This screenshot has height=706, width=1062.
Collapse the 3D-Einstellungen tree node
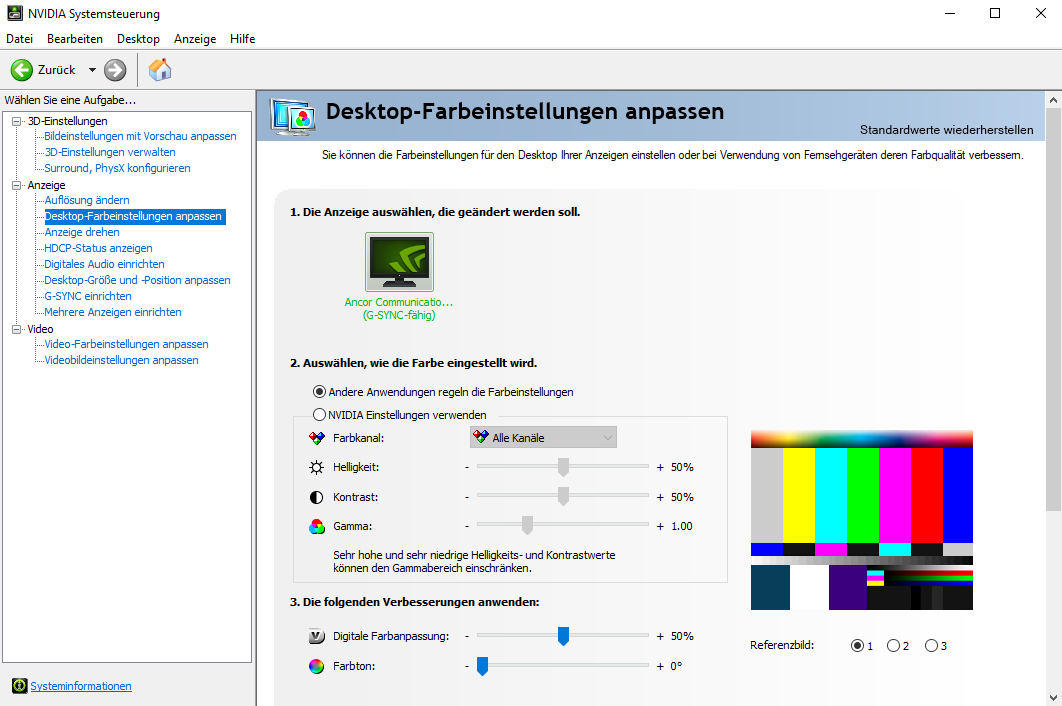tap(17, 121)
